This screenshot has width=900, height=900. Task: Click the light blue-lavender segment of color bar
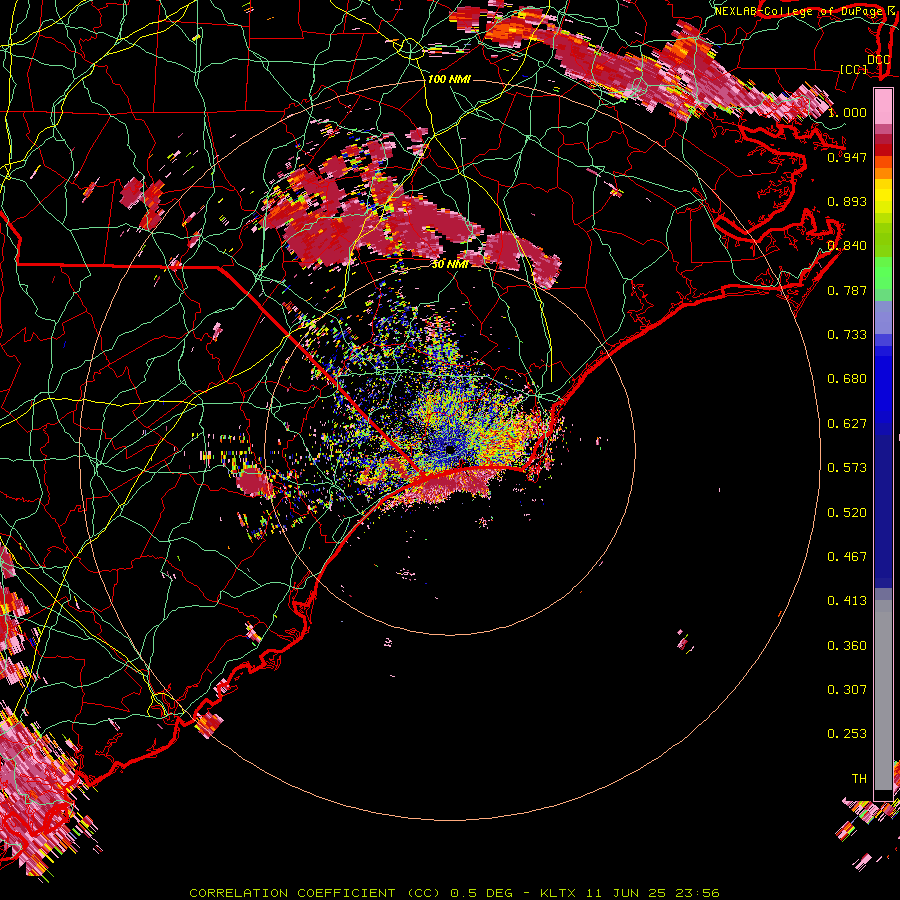tap(883, 317)
